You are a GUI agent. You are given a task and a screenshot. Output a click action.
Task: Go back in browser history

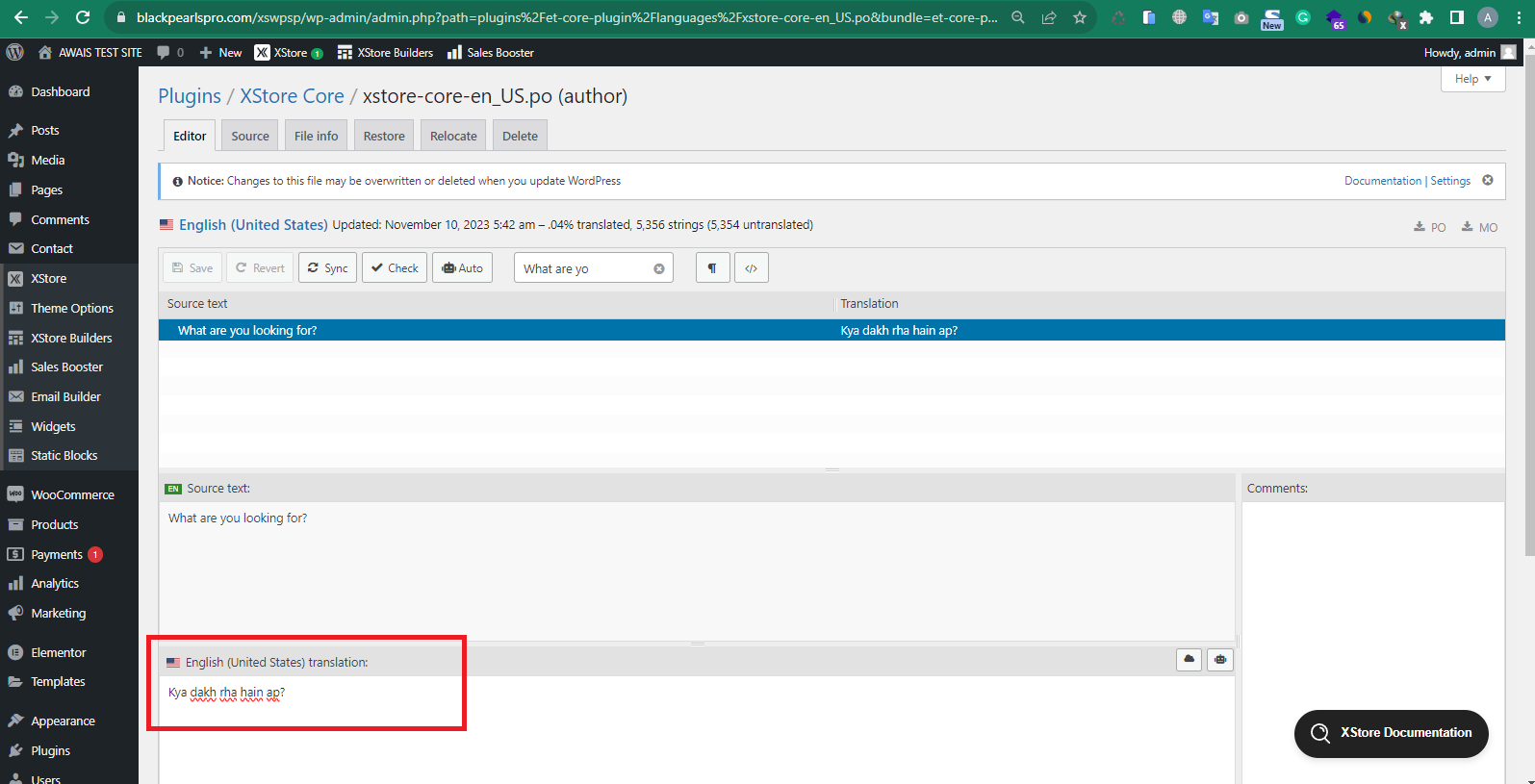21,17
